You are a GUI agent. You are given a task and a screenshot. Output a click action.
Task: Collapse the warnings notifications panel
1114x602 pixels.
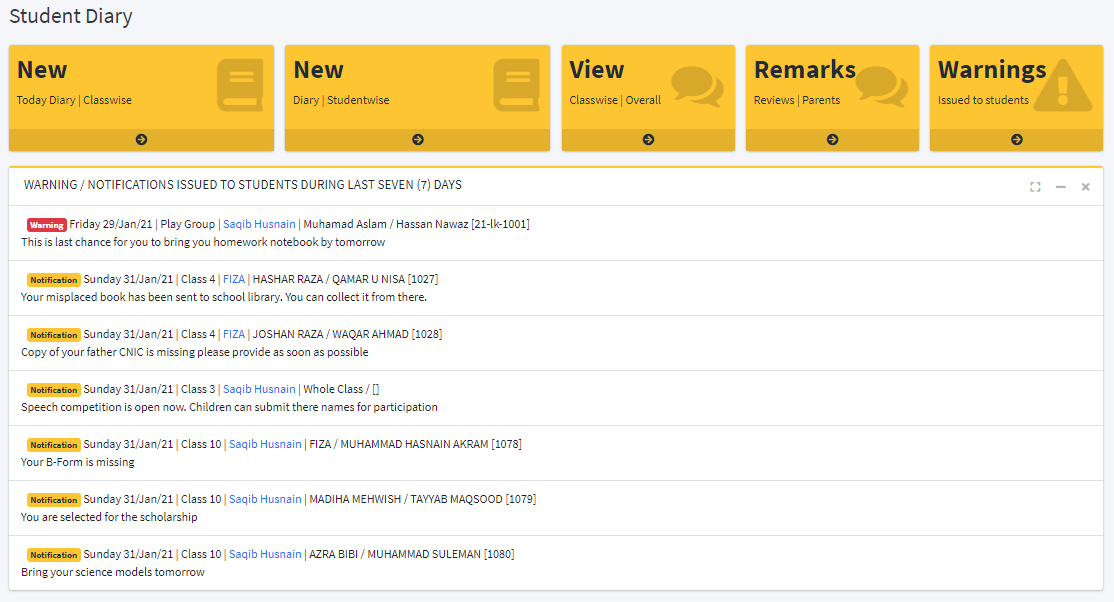(x=1060, y=187)
